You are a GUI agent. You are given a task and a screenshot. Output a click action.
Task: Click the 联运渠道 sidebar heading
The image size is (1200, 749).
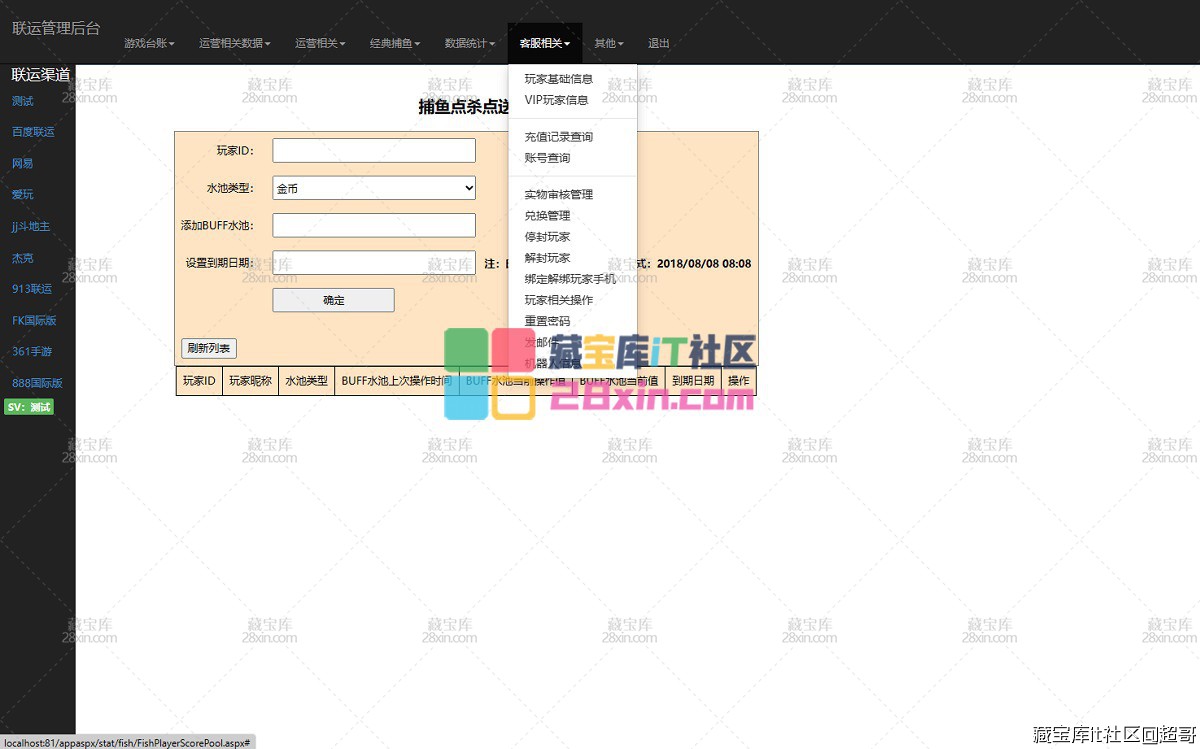coord(41,75)
